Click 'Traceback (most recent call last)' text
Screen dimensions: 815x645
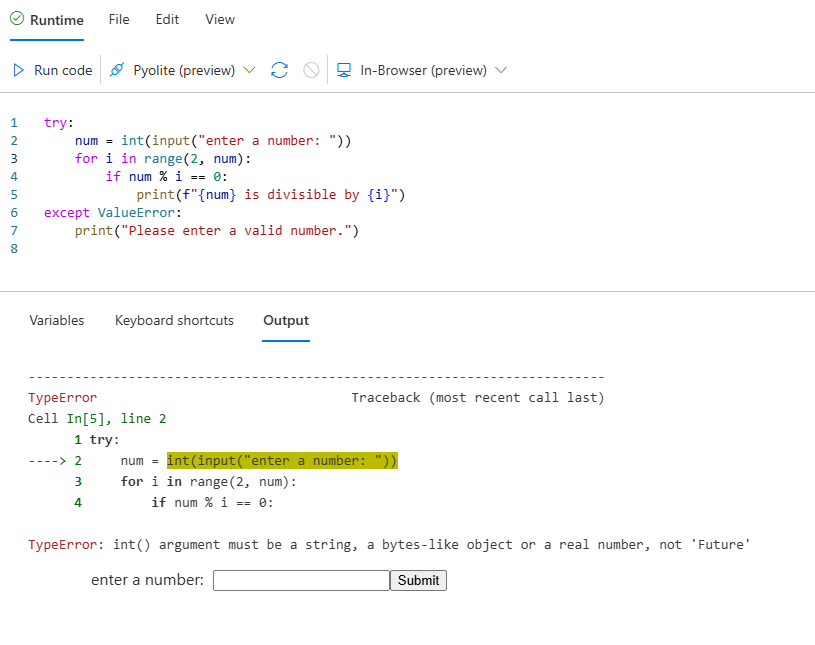click(x=478, y=398)
